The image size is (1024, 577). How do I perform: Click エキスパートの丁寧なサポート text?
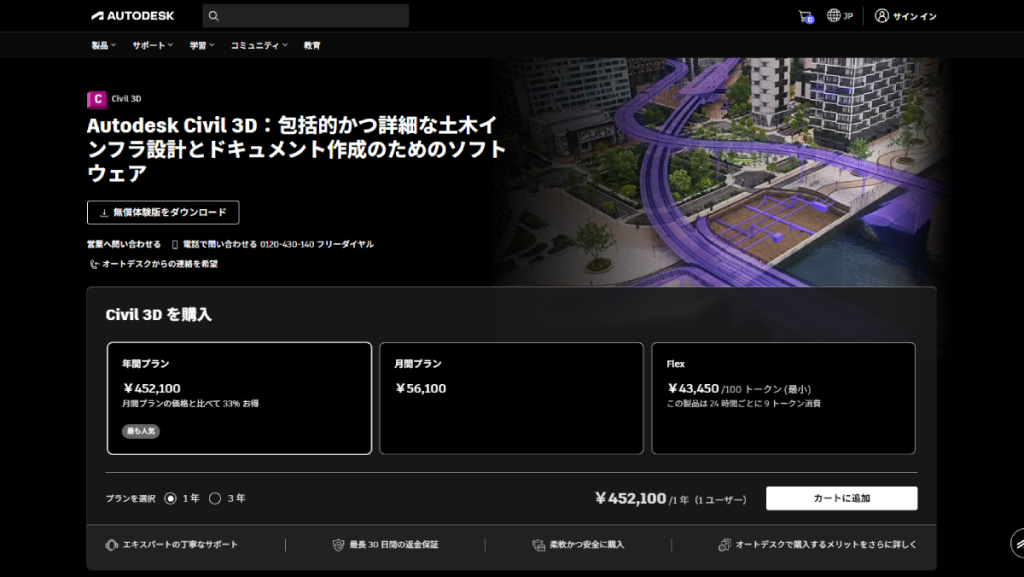[180, 545]
